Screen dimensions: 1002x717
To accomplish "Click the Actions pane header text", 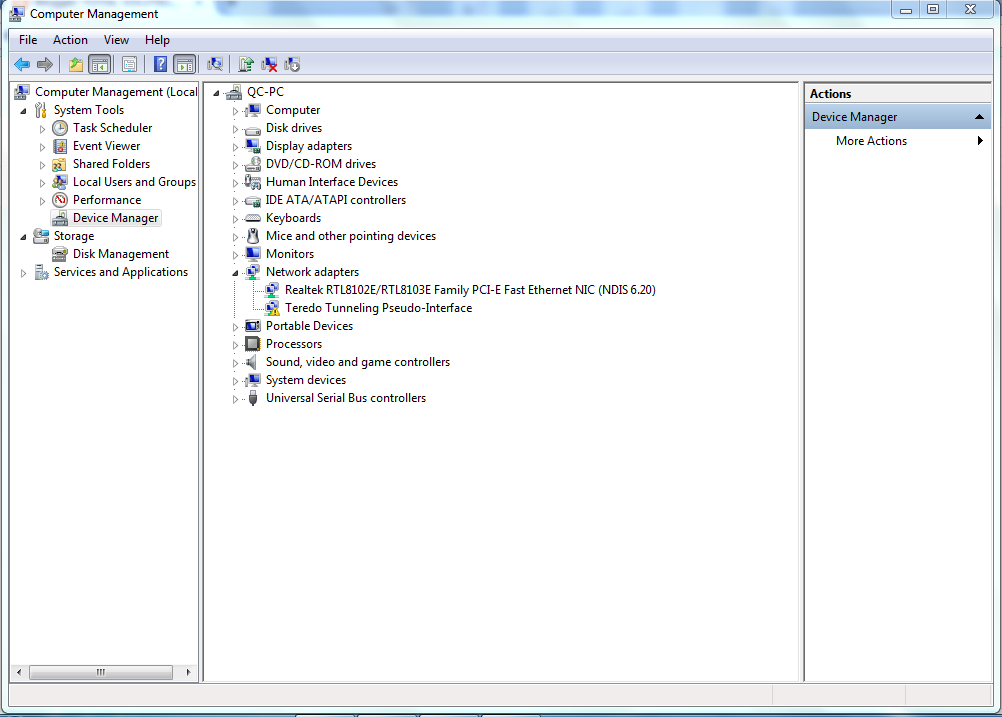I will tap(830, 94).
